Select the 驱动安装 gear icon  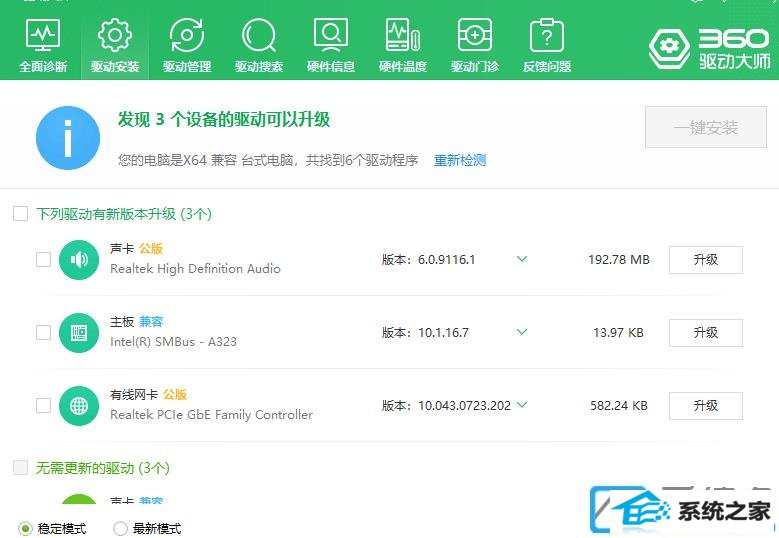(x=115, y=35)
